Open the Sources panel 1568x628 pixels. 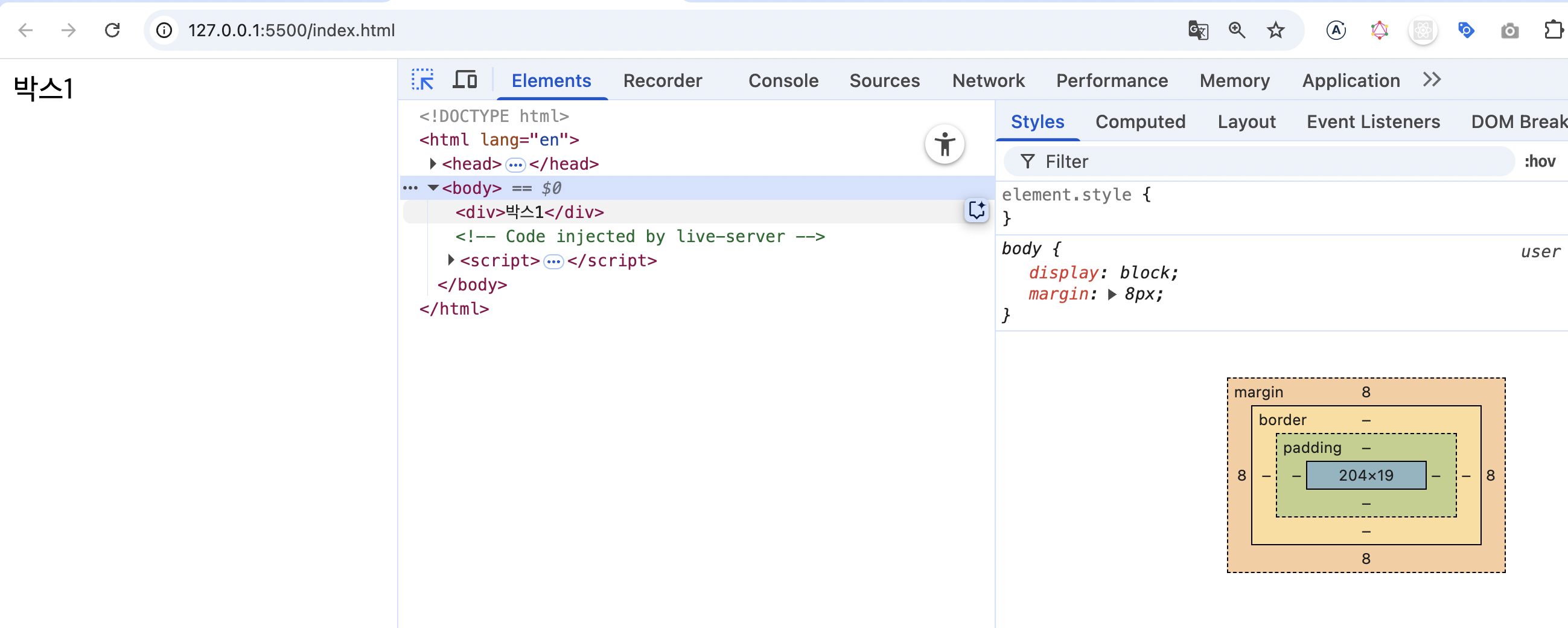click(884, 80)
